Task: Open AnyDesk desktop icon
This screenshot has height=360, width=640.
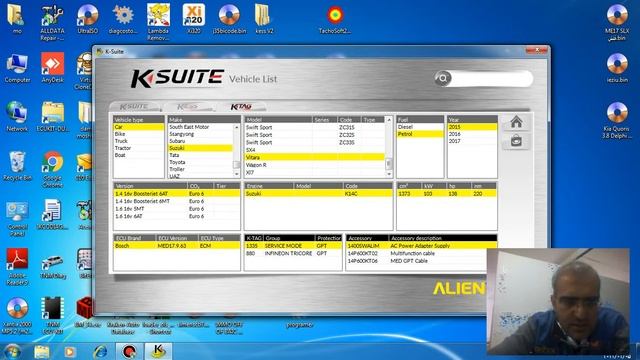Action: 52,67
